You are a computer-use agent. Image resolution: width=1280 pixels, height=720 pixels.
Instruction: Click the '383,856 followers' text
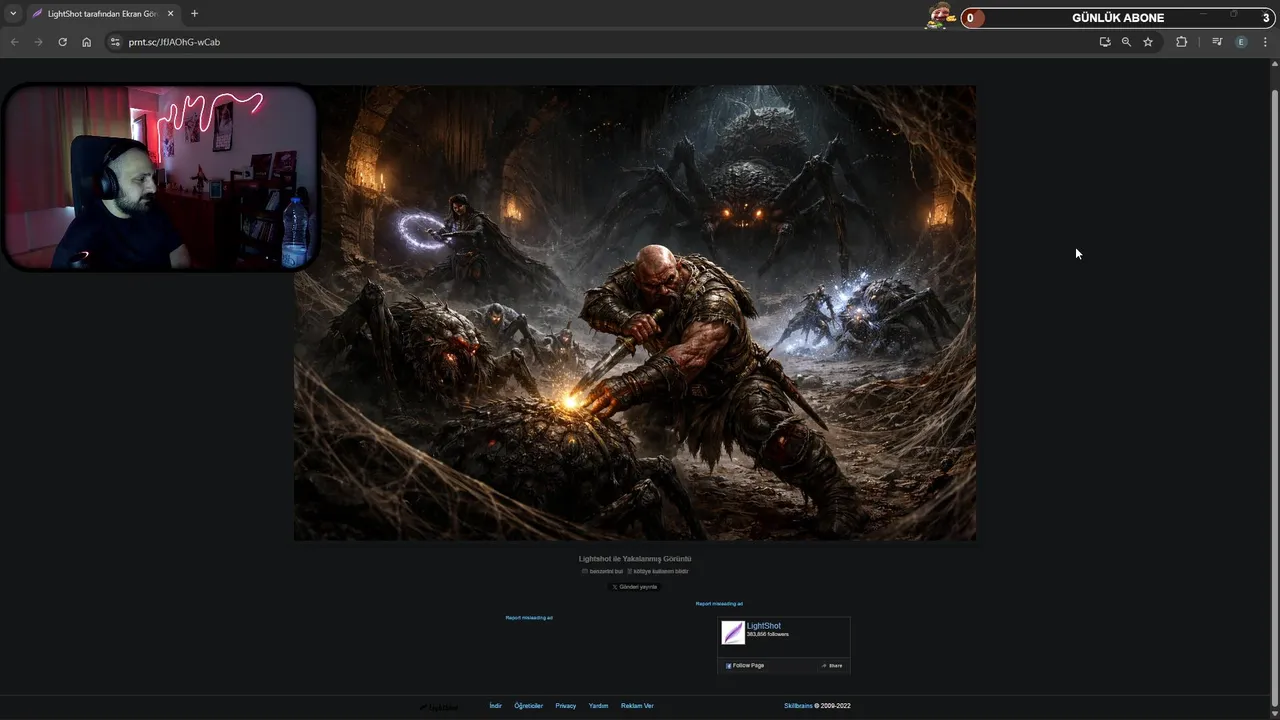(768, 634)
